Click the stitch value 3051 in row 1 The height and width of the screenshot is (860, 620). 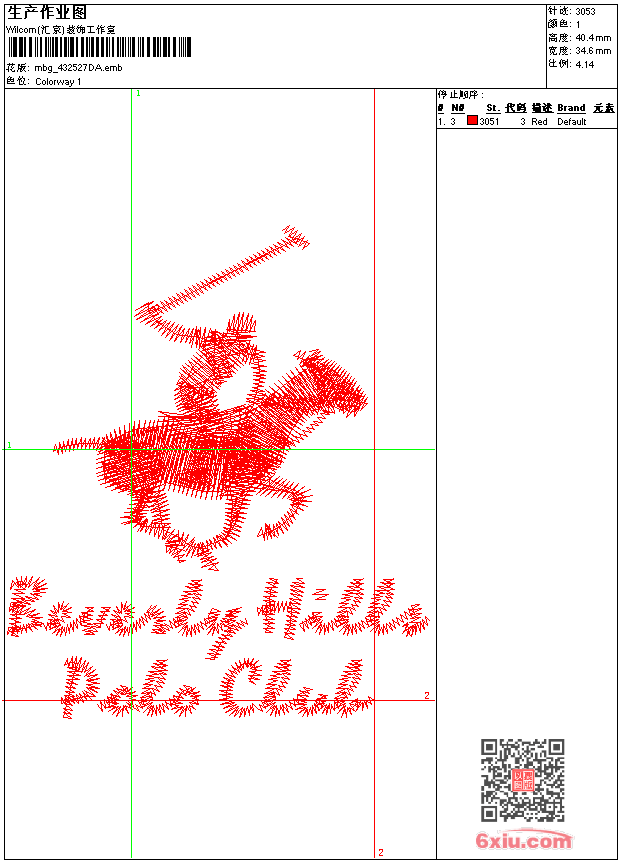tap(489, 122)
